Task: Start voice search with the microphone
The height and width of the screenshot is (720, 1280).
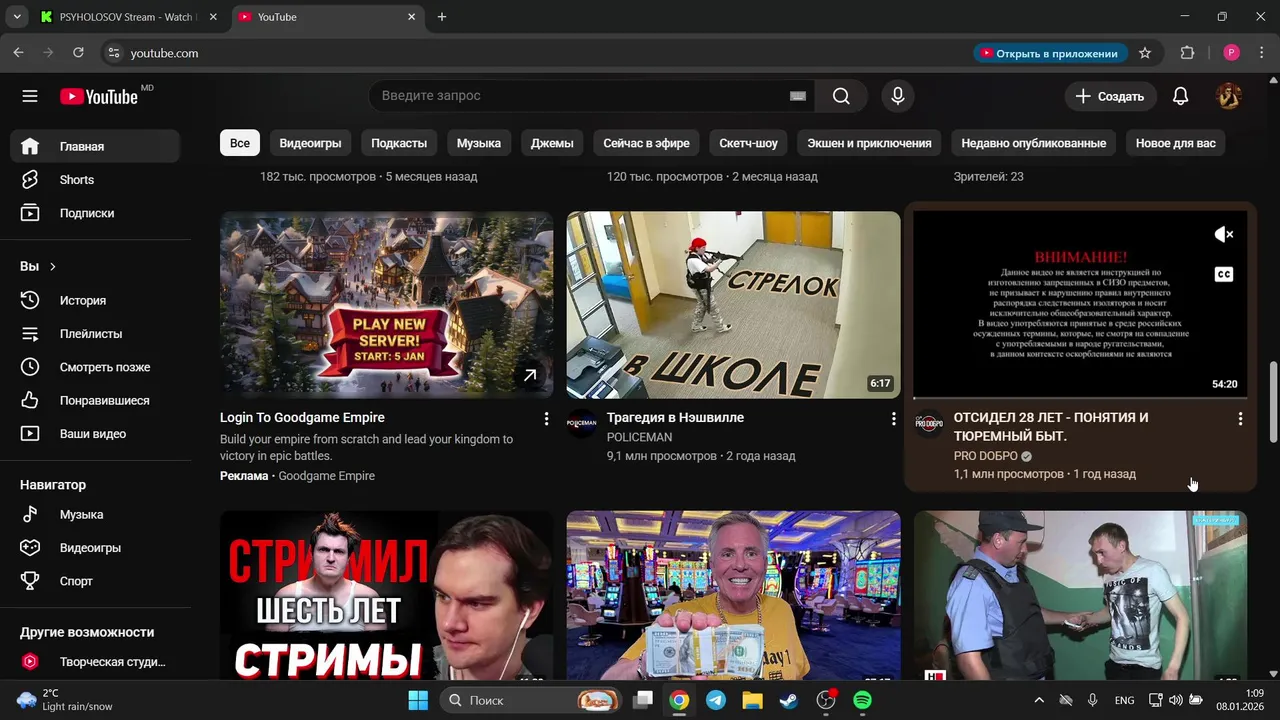Action: point(898,96)
